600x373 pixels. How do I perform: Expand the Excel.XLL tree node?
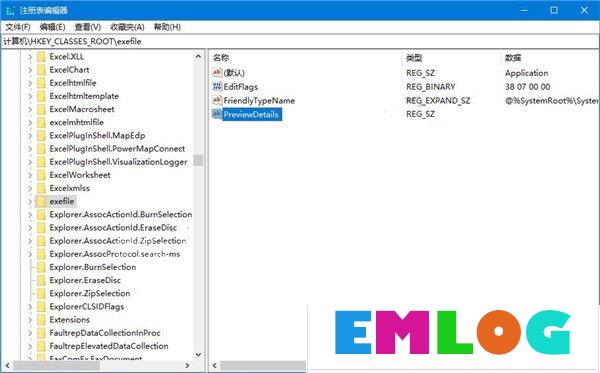click(x=30, y=57)
